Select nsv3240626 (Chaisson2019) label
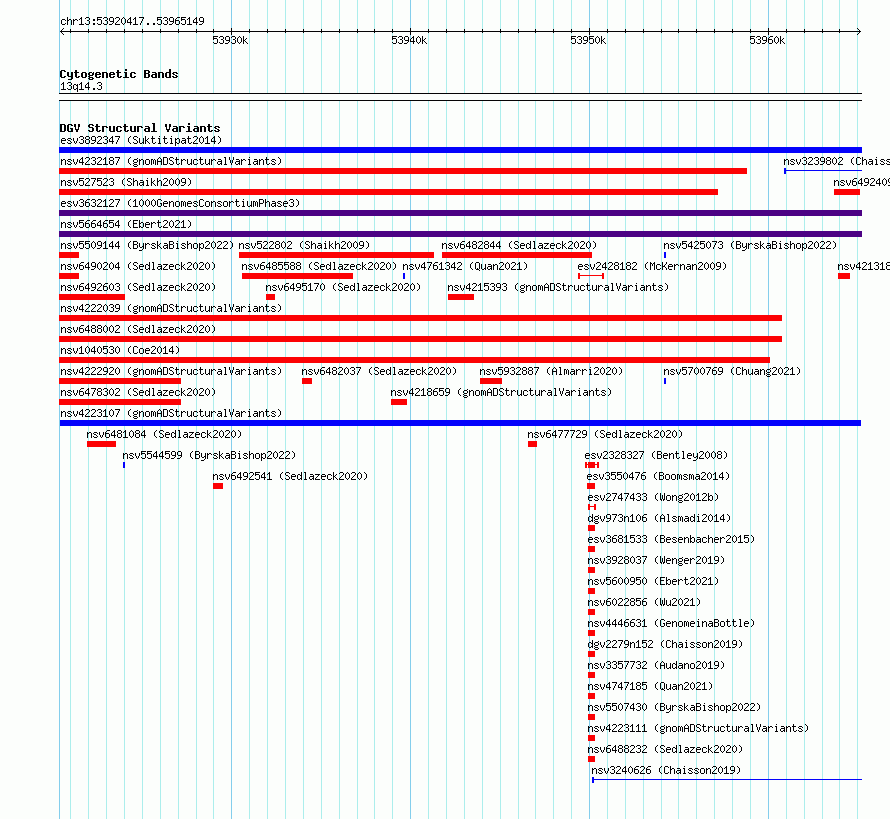Image resolution: width=890 pixels, height=819 pixels. [666, 770]
